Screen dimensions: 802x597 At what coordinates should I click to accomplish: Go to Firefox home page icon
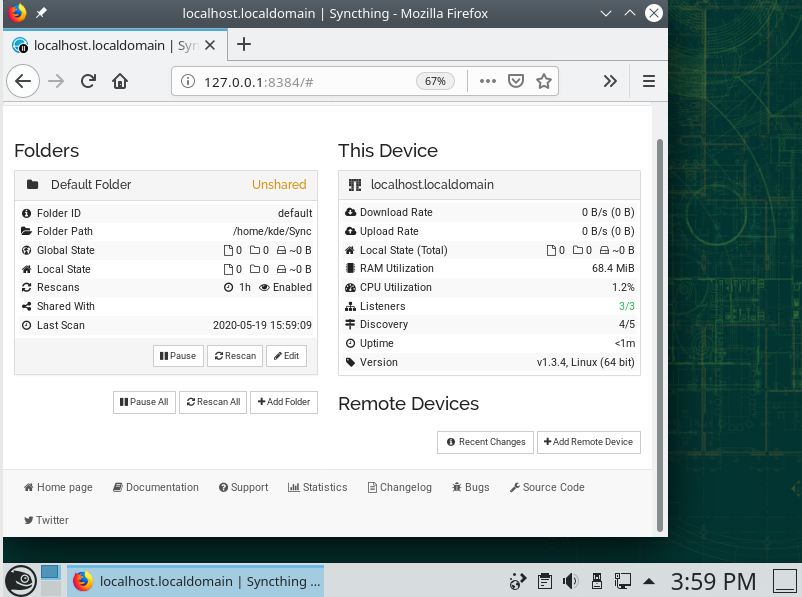point(120,82)
